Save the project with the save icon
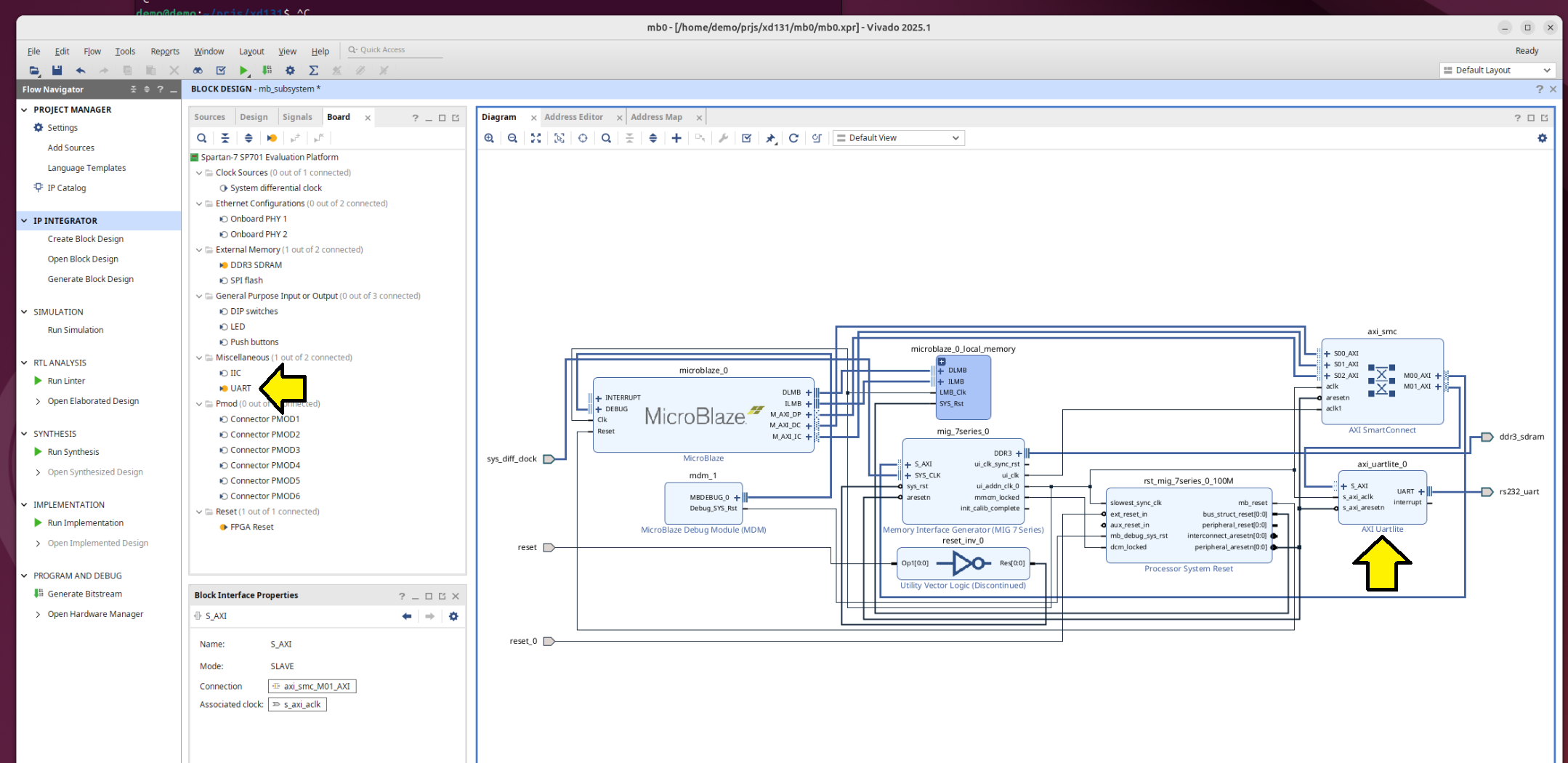 (x=57, y=70)
